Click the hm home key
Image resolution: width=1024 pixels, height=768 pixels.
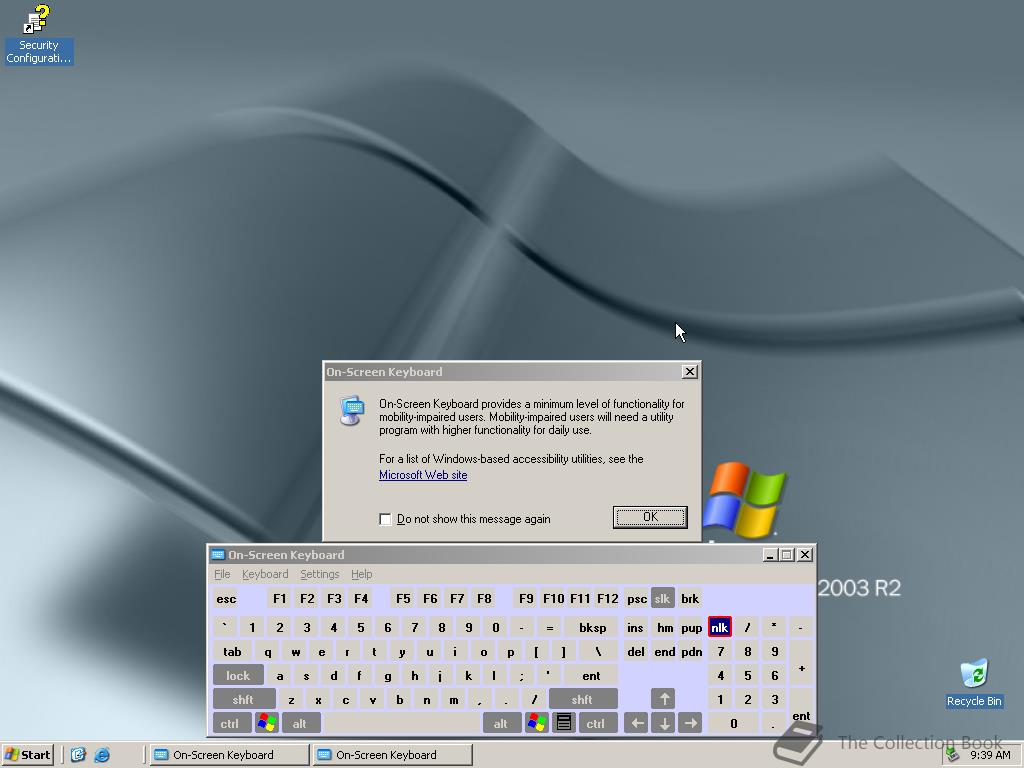tap(664, 627)
